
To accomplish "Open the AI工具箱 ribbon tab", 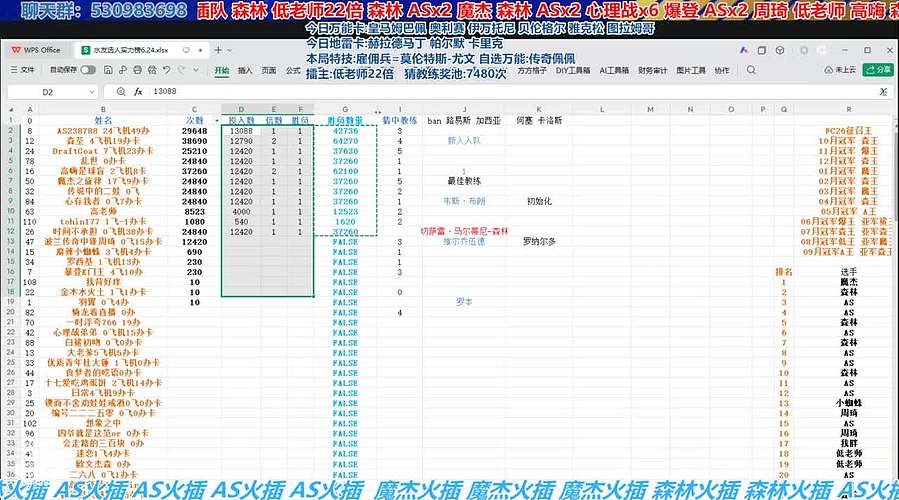I will coord(614,71).
